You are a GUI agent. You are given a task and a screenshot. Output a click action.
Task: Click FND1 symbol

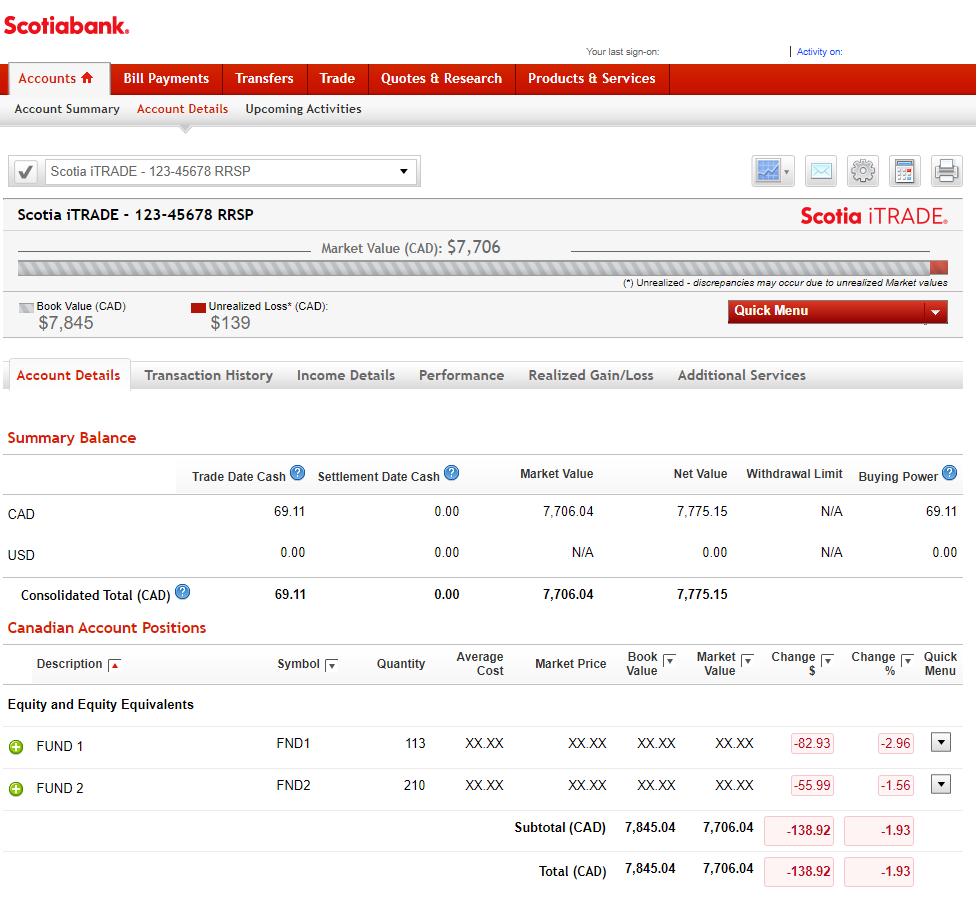click(293, 743)
